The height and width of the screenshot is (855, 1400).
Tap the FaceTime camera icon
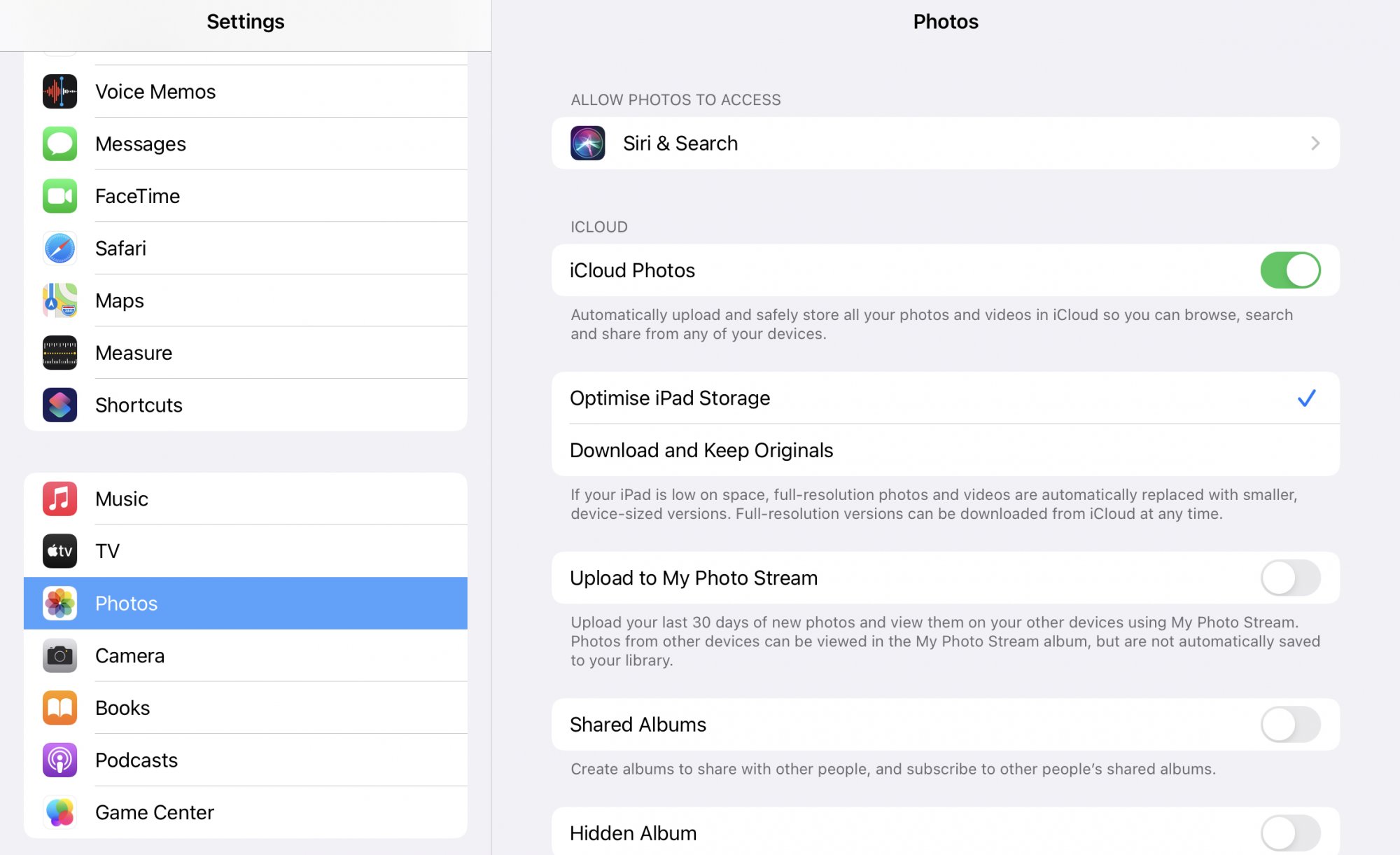point(59,196)
